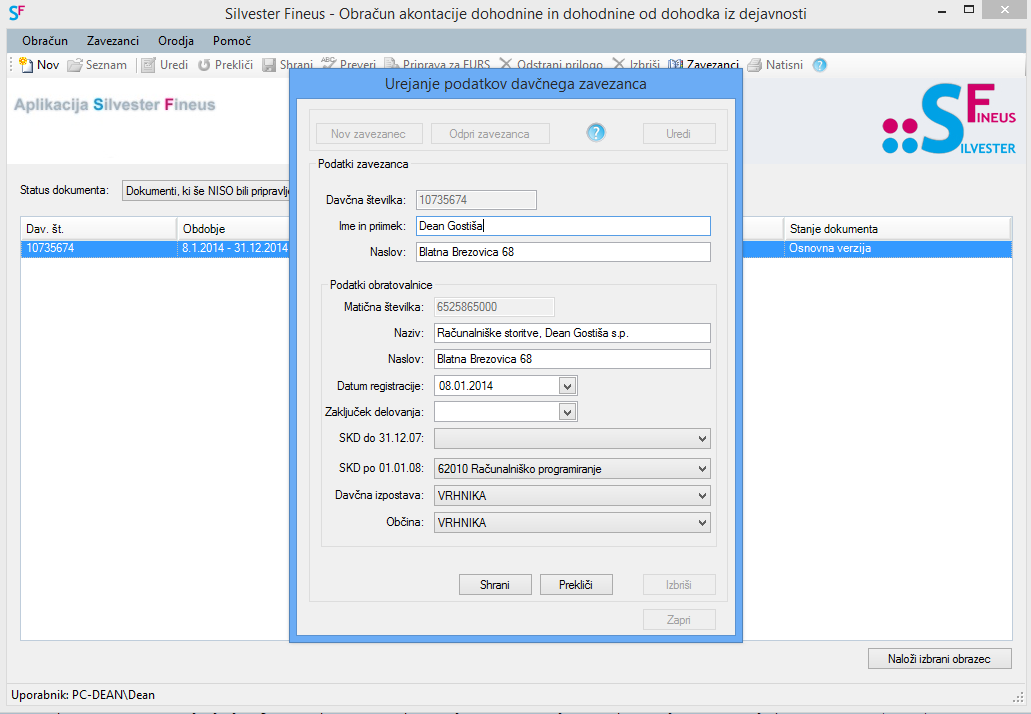Click the Matična številka field
The width and height of the screenshot is (1031, 714).
(494, 307)
